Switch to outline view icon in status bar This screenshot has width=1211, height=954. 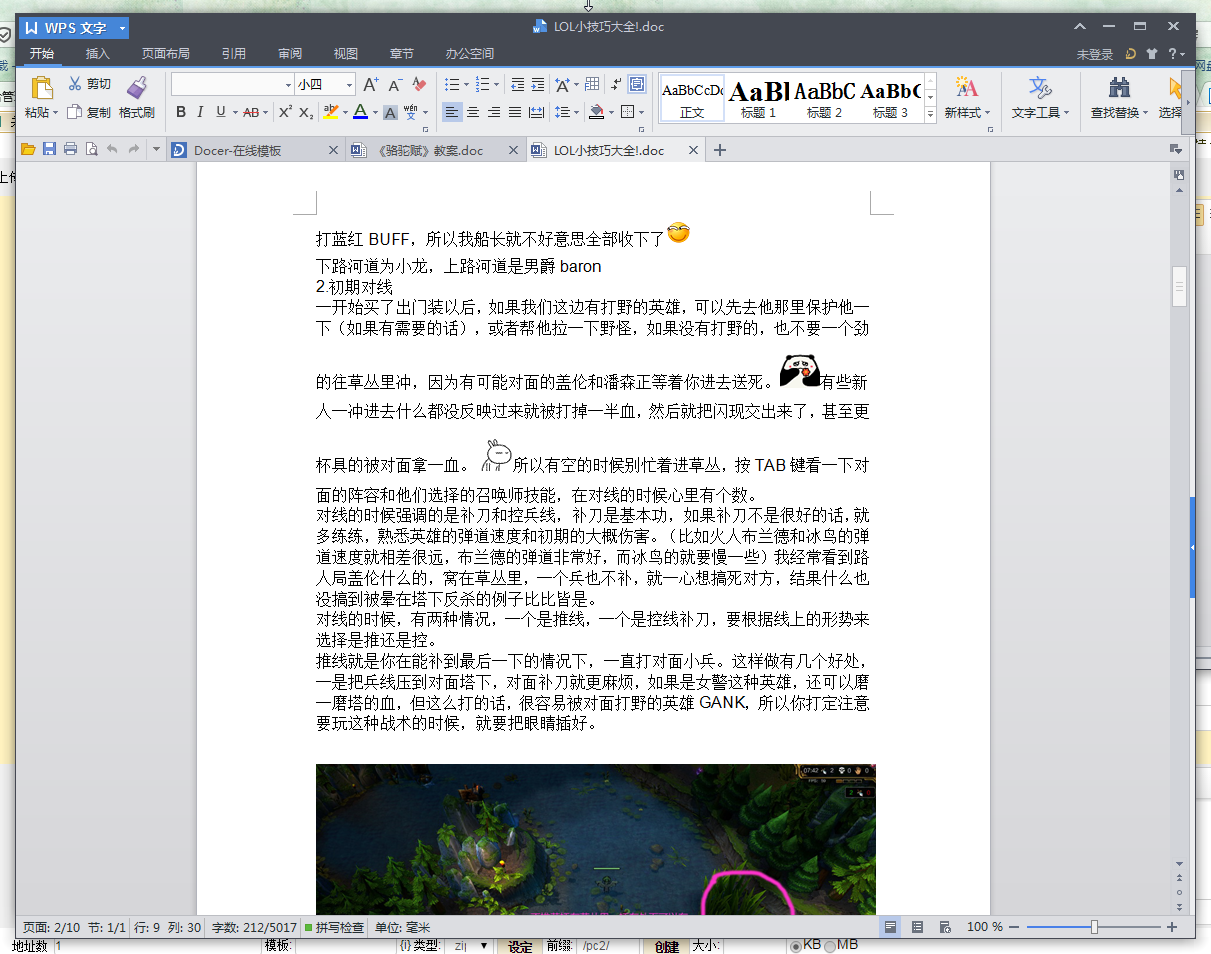click(917, 927)
